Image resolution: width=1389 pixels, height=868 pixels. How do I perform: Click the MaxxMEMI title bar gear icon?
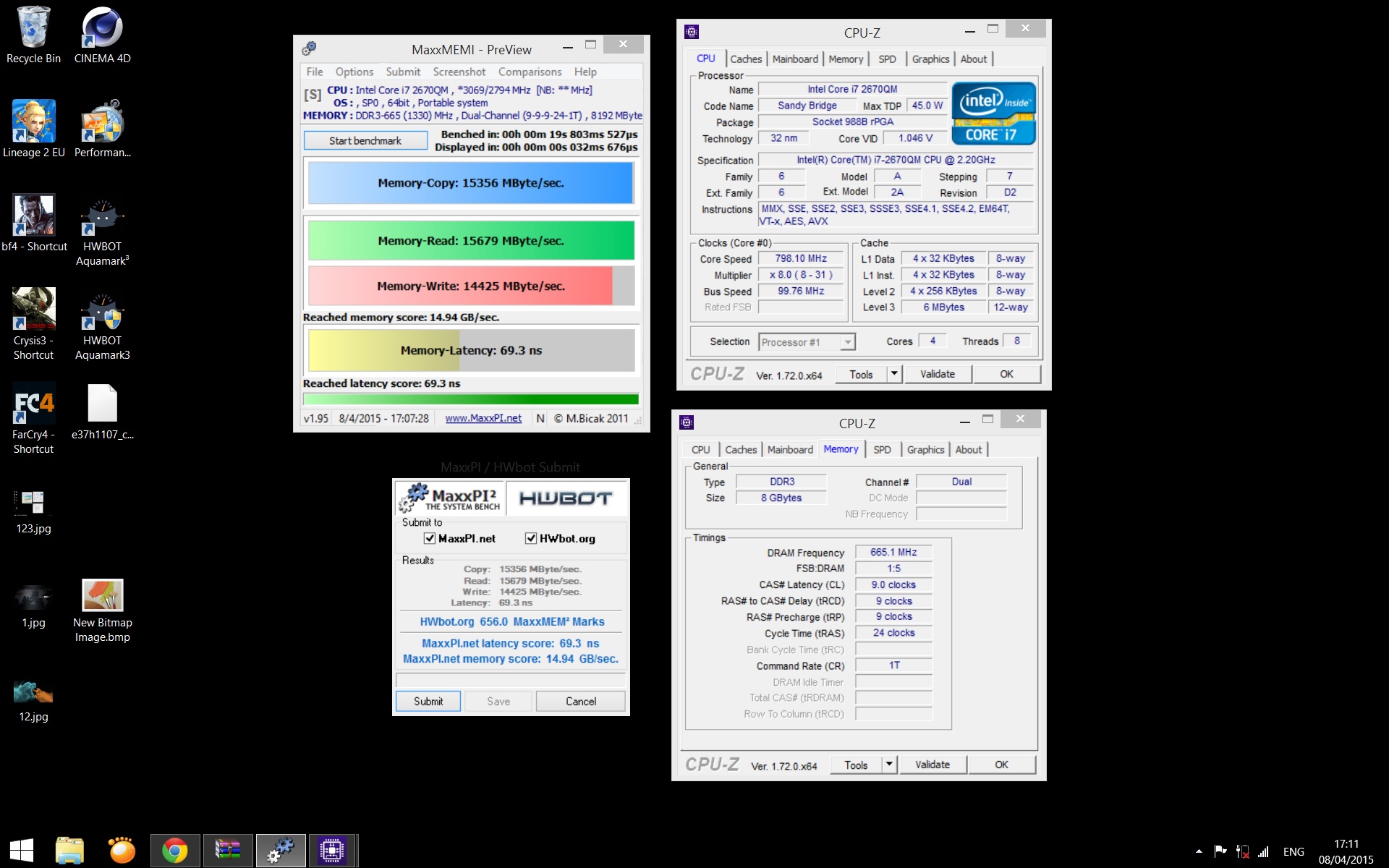(x=309, y=48)
